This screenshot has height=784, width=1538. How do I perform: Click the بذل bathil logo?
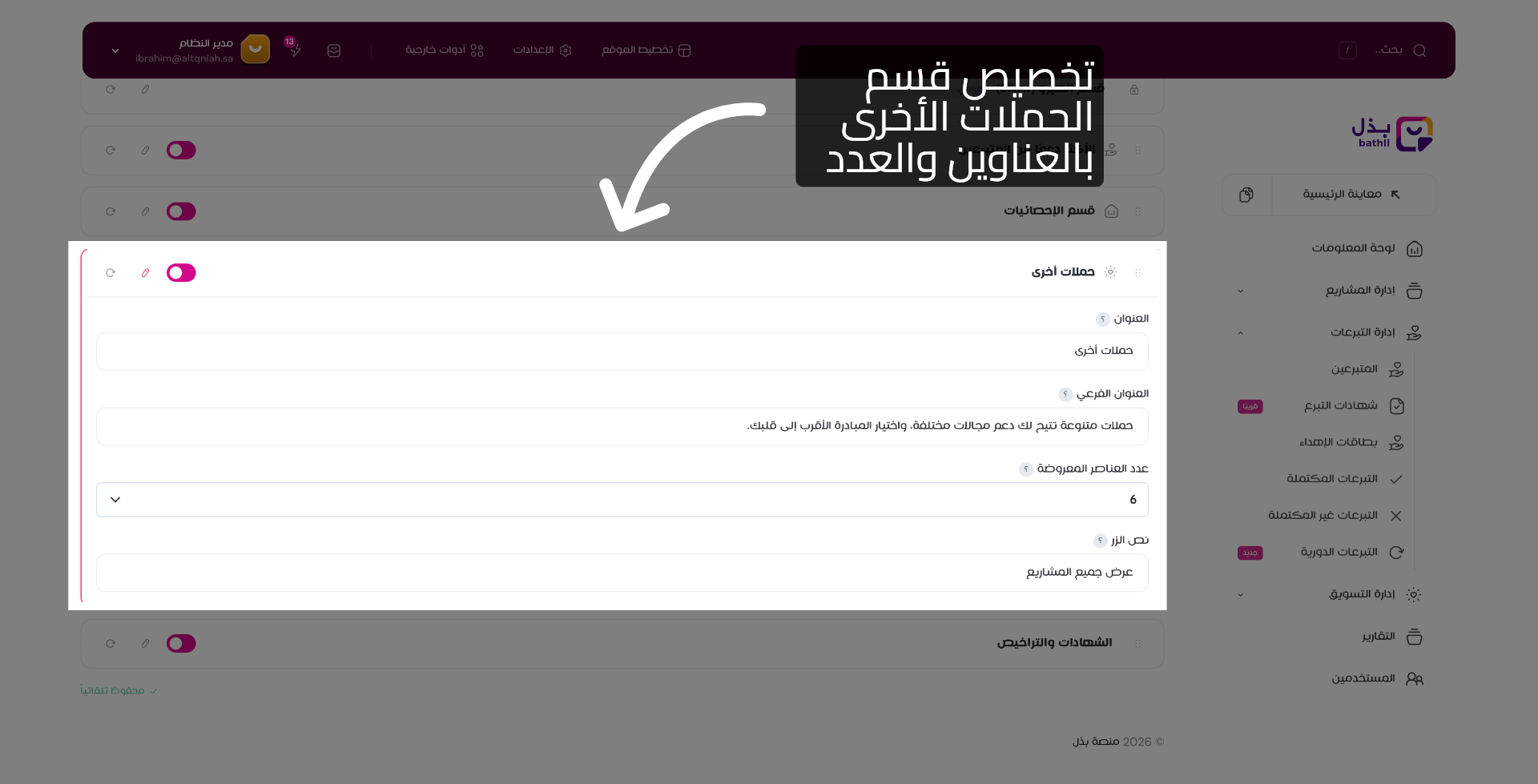1392,134
